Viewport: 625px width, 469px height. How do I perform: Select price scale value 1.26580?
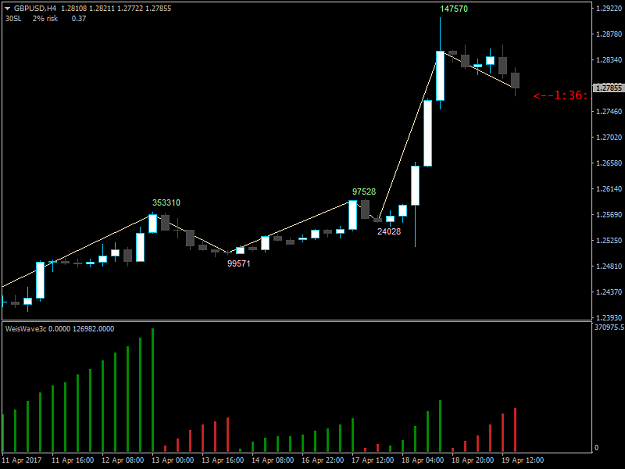pyautogui.click(x=609, y=163)
